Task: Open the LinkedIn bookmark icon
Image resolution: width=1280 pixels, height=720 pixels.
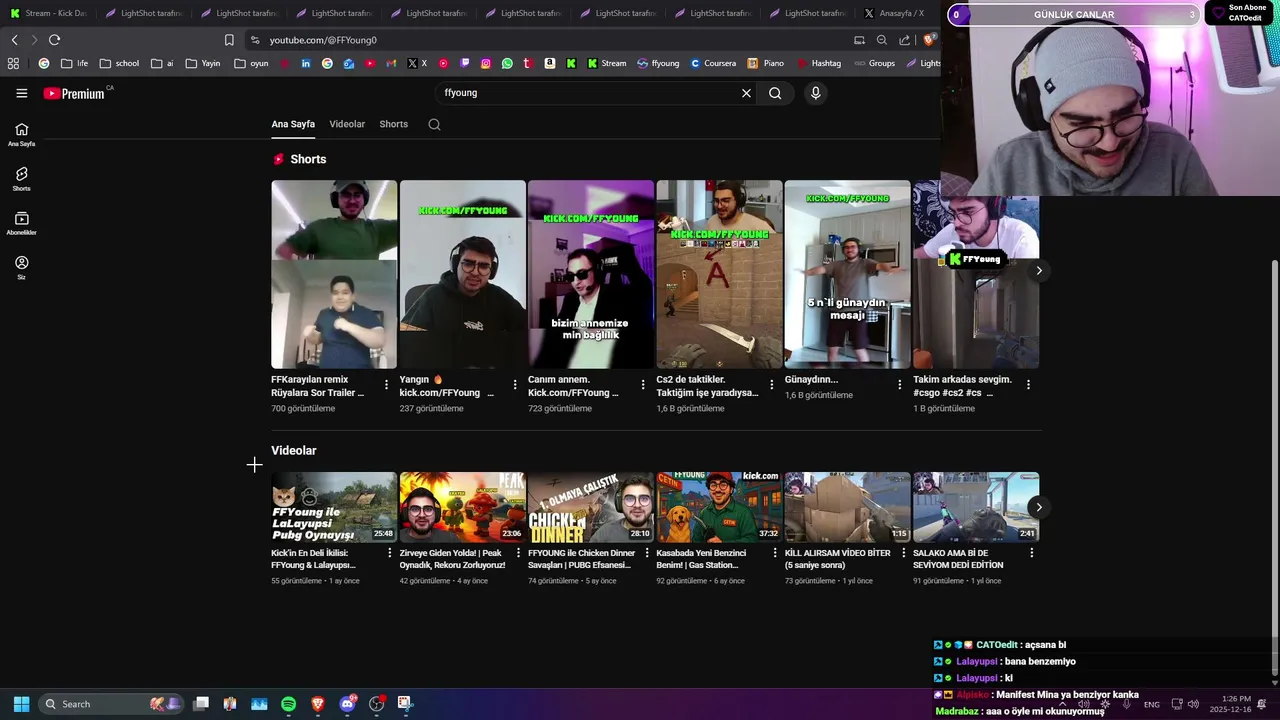Action: pyautogui.click(x=305, y=63)
